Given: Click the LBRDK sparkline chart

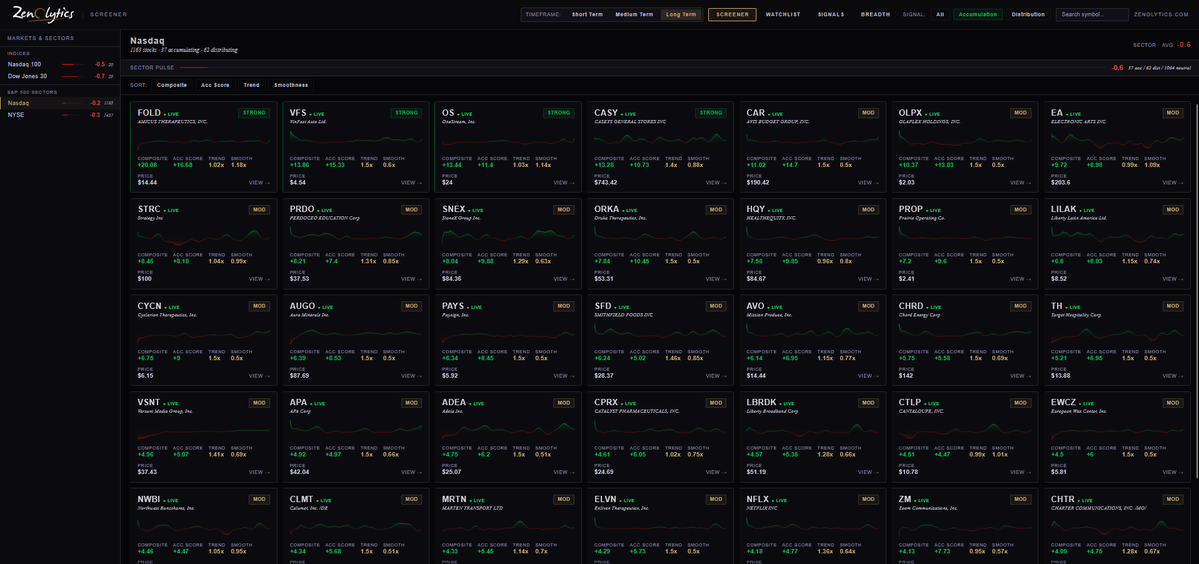Looking at the screenshot, I should (813, 430).
